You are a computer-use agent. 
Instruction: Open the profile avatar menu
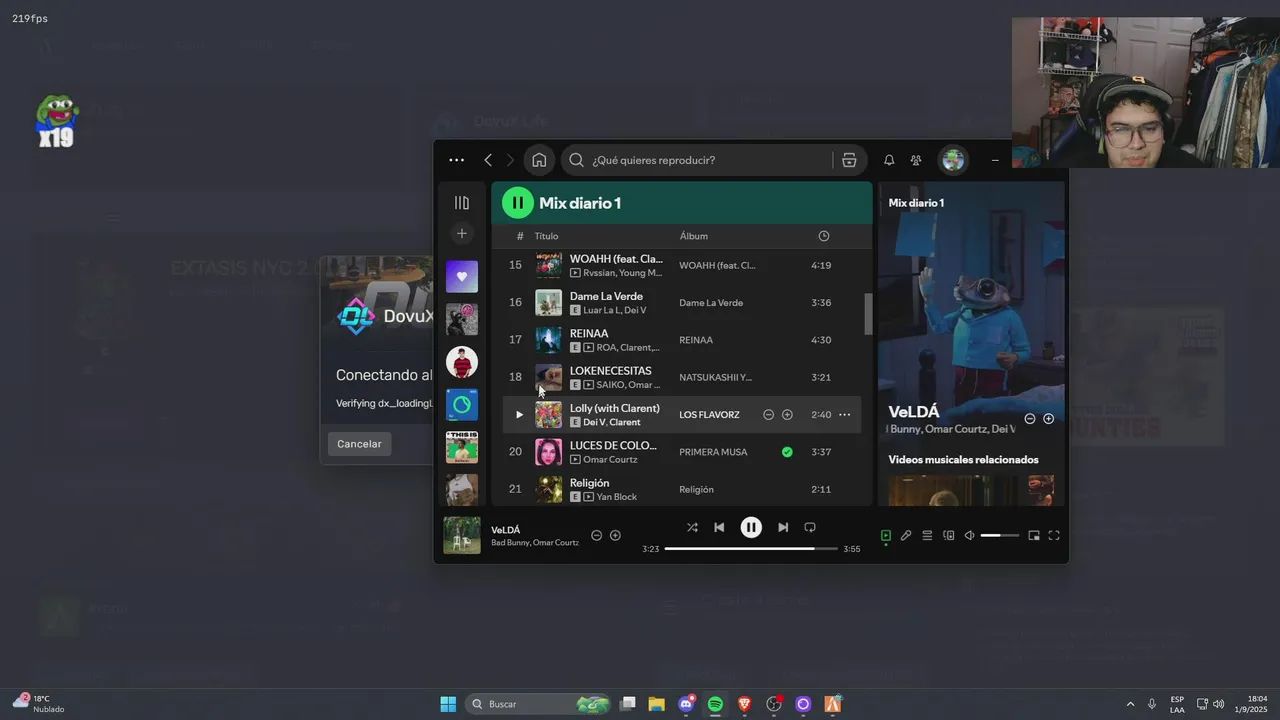(953, 160)
